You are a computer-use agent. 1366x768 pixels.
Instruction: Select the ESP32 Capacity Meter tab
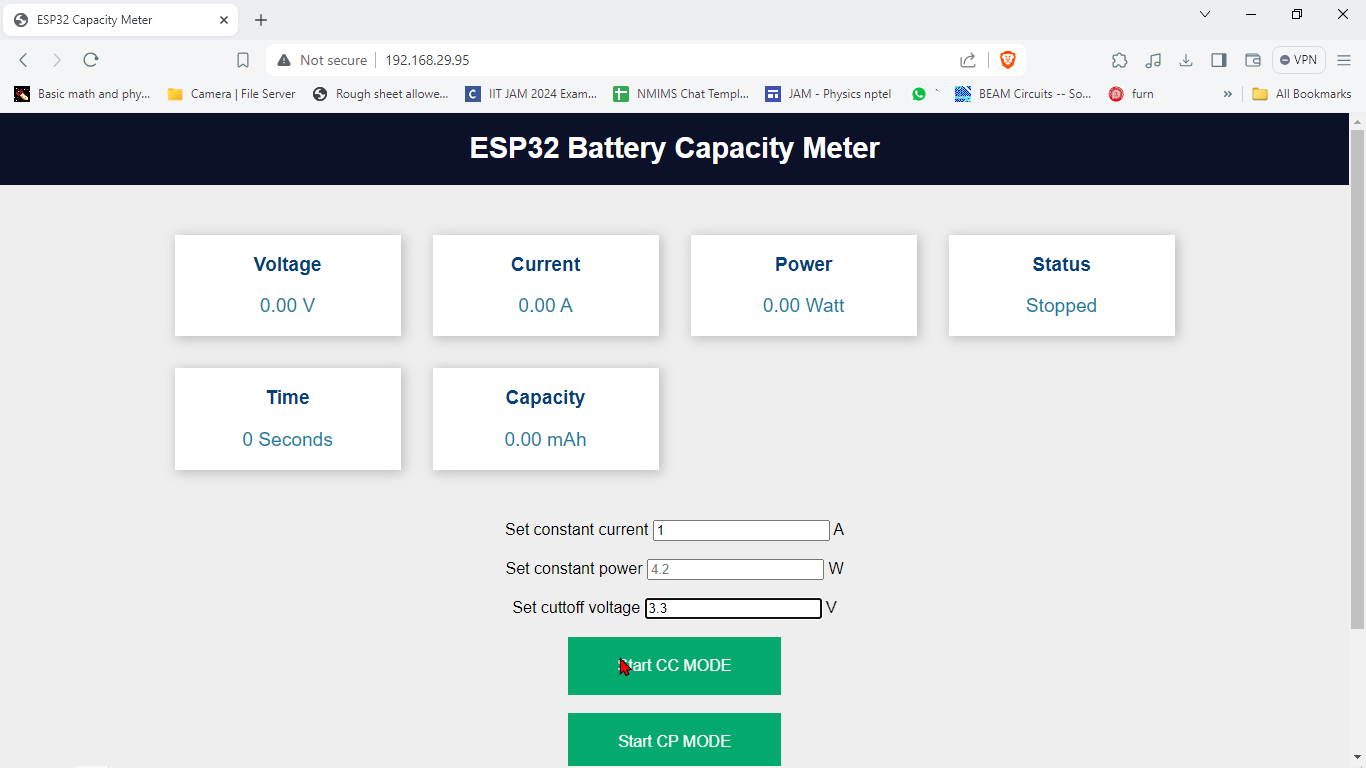click(x=118, y=20)
